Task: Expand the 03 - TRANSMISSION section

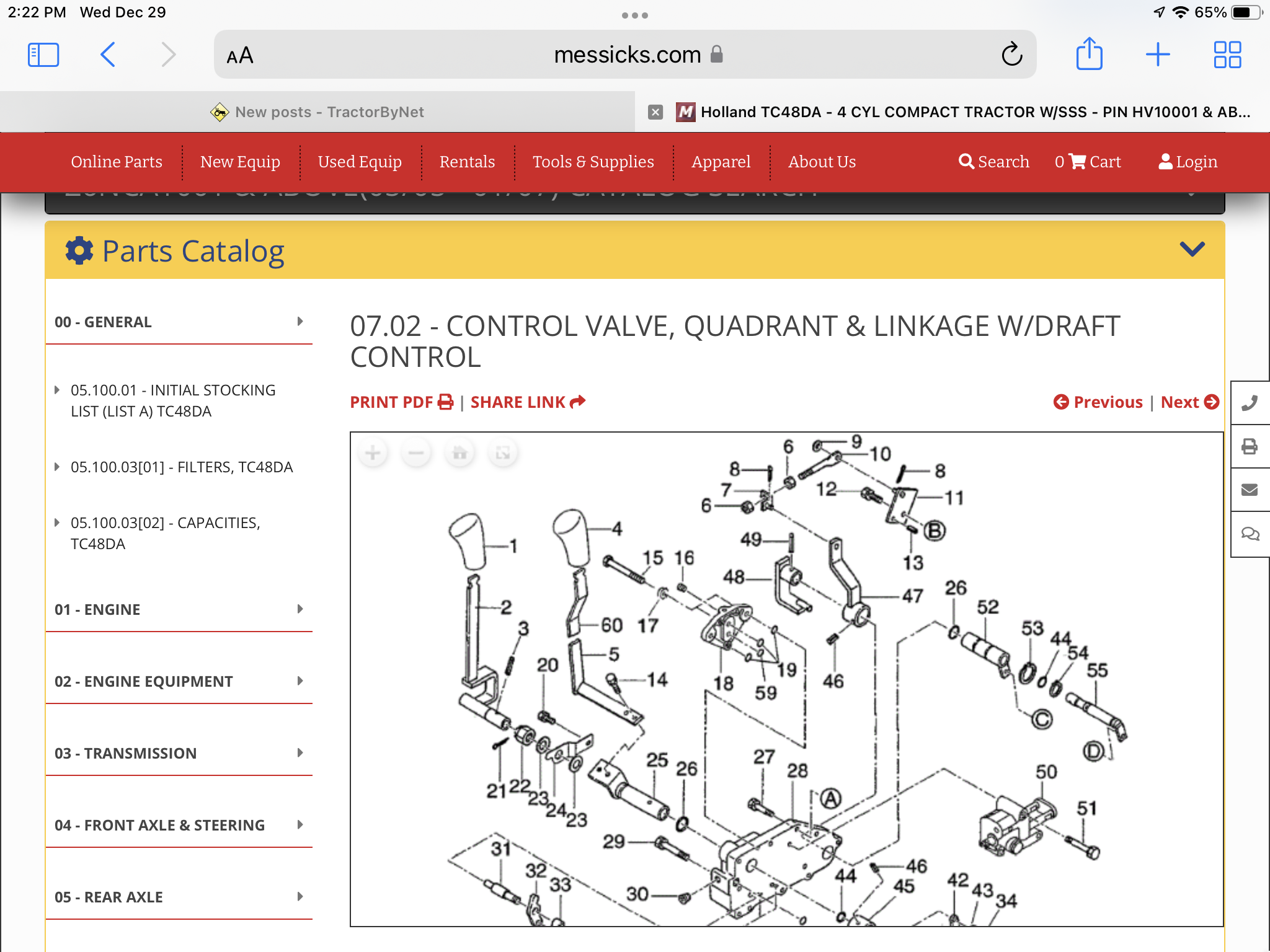Action: tap(179, 753)
